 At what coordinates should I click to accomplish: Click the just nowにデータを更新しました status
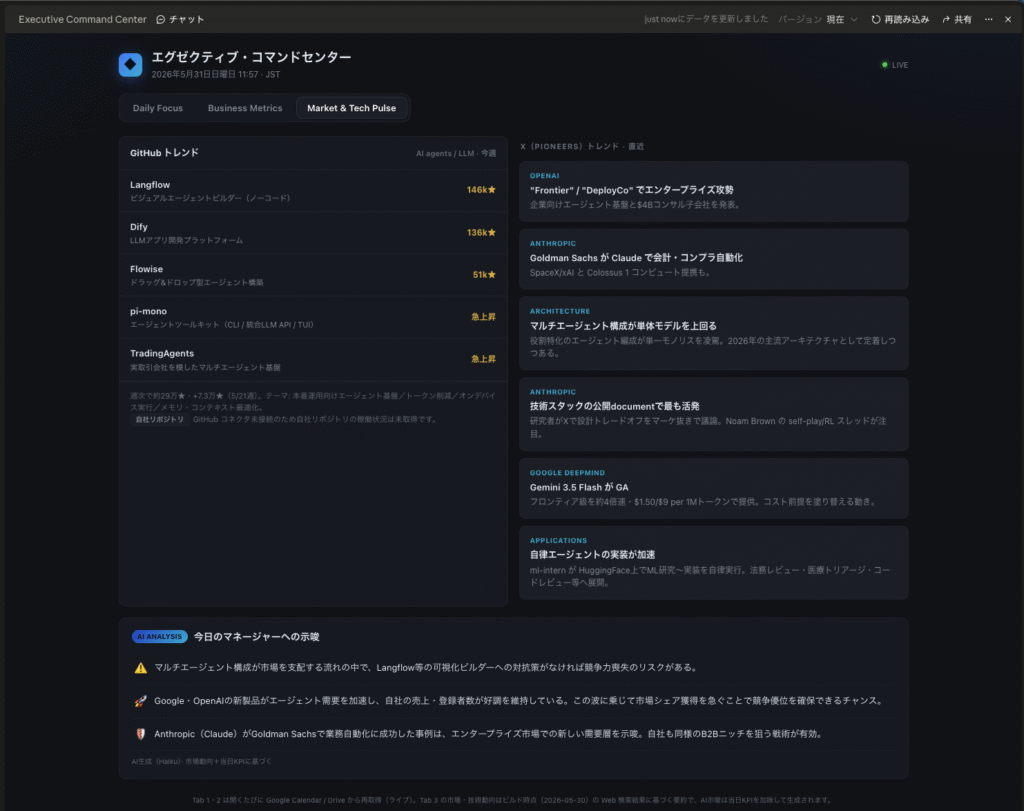point(706,20)
